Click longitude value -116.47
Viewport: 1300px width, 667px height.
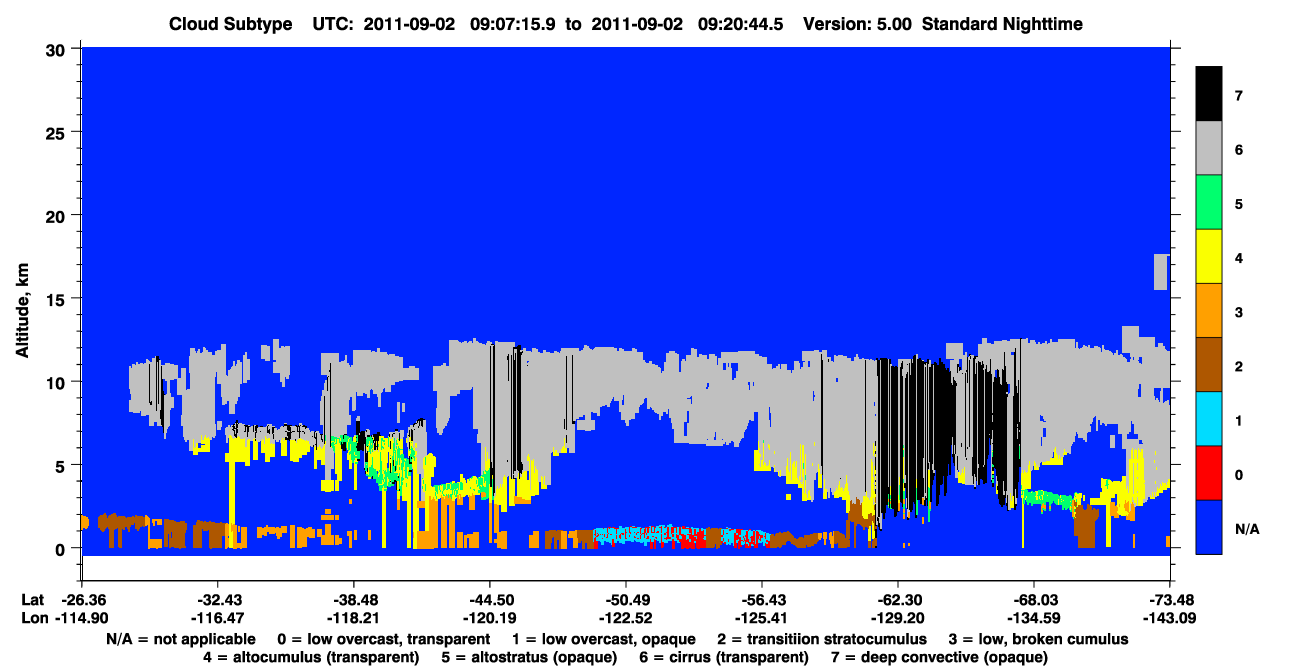pos(216,617)
